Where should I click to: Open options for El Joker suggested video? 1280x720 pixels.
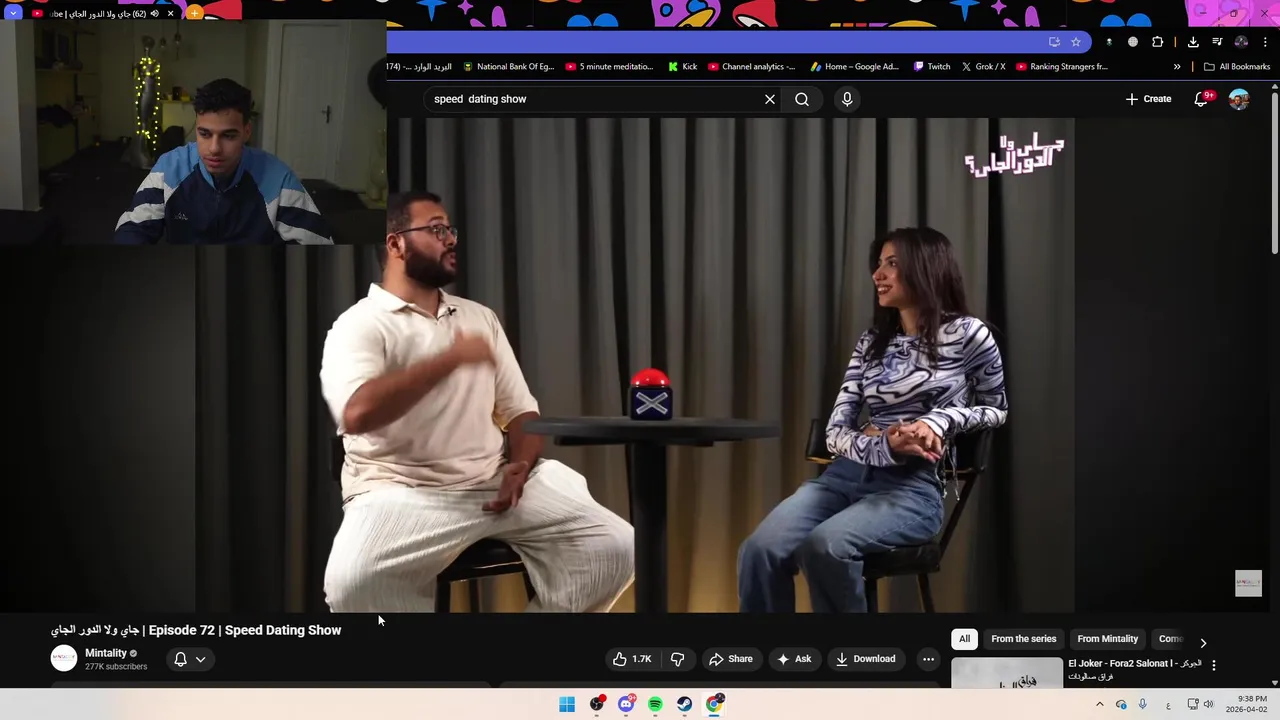click(x=1214, y=665)
